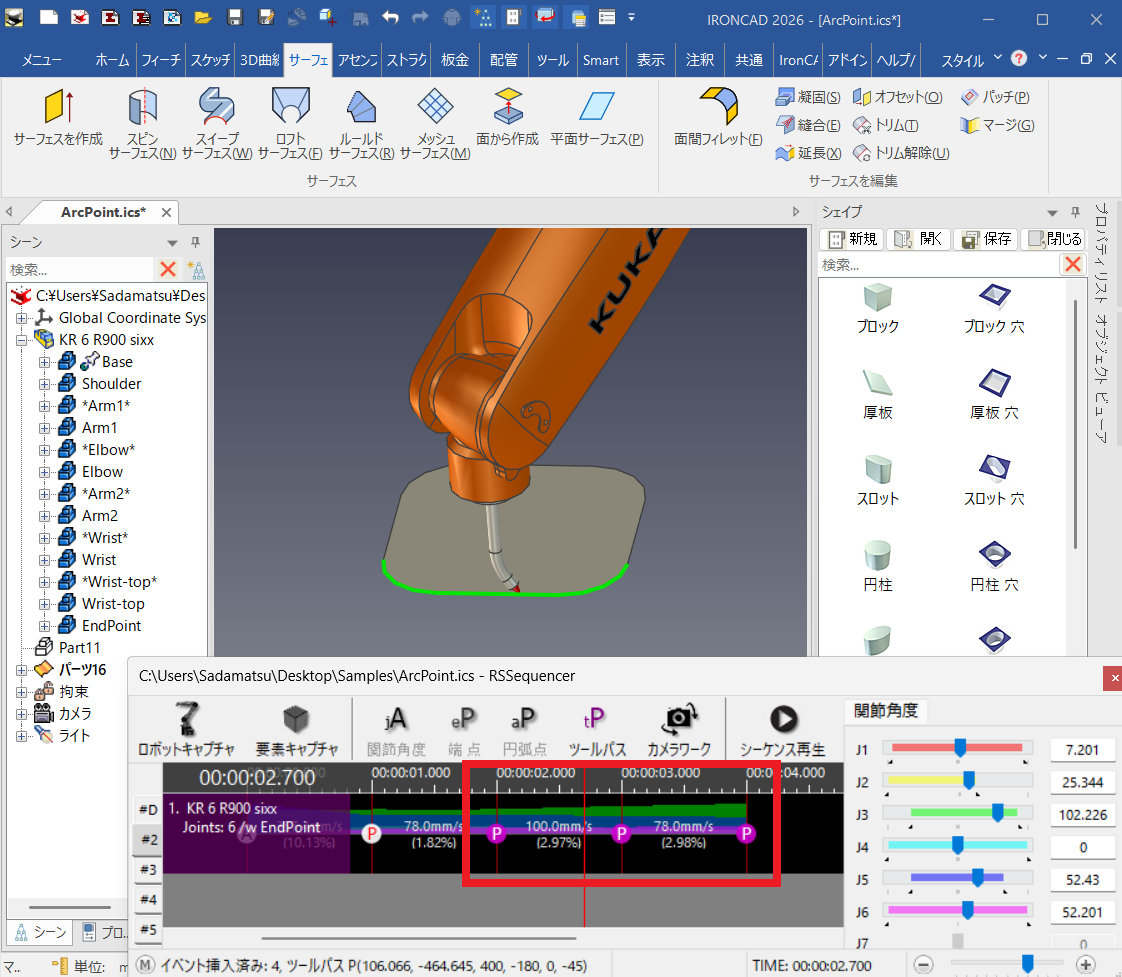Viewport: 1122px width, 977px height.
Task: Click the 円弧点 sequencer tool
Action: pyautogui.click(x=525, y=730)
